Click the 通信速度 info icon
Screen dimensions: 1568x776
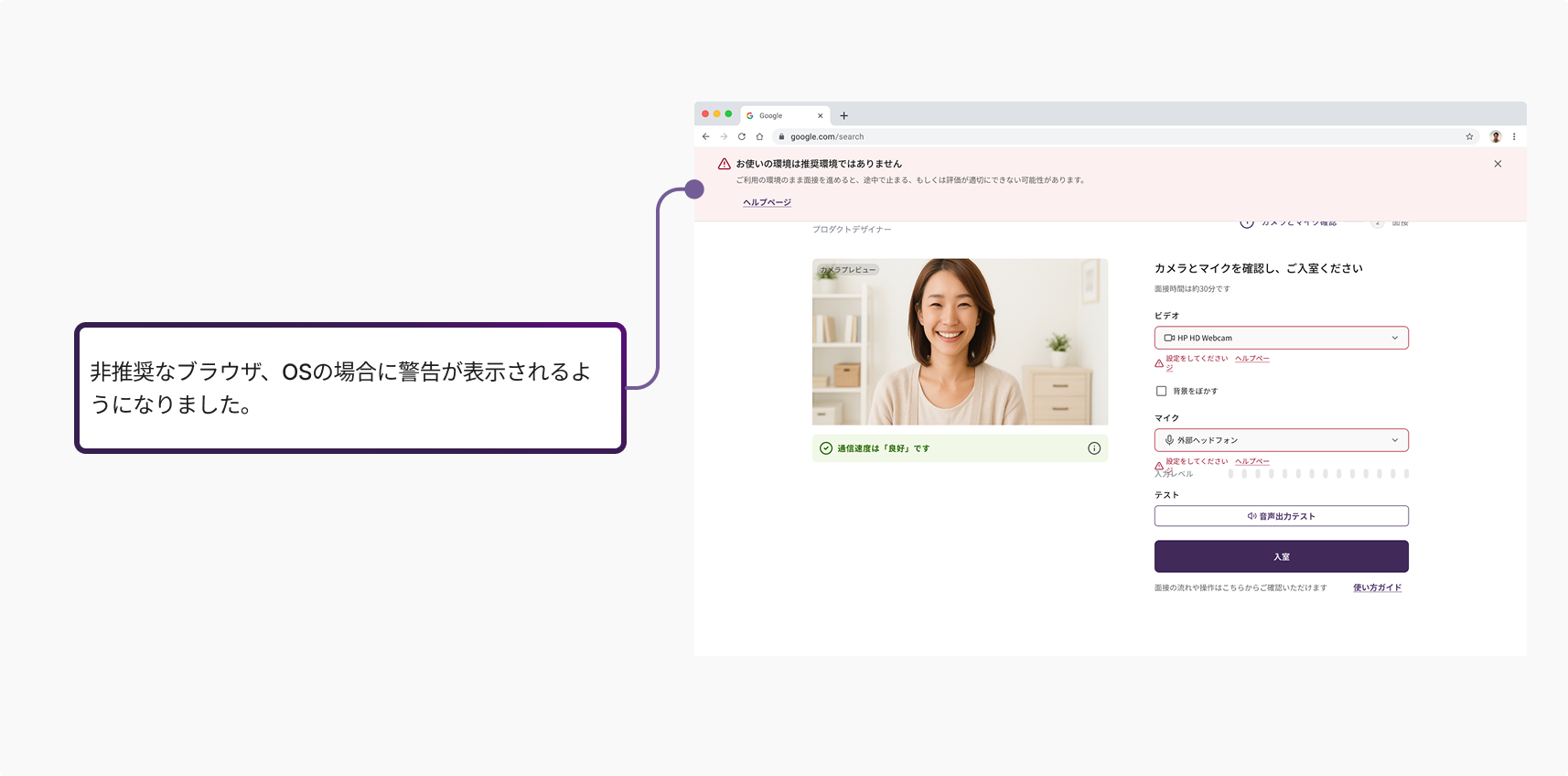(x=1094, y=448)
